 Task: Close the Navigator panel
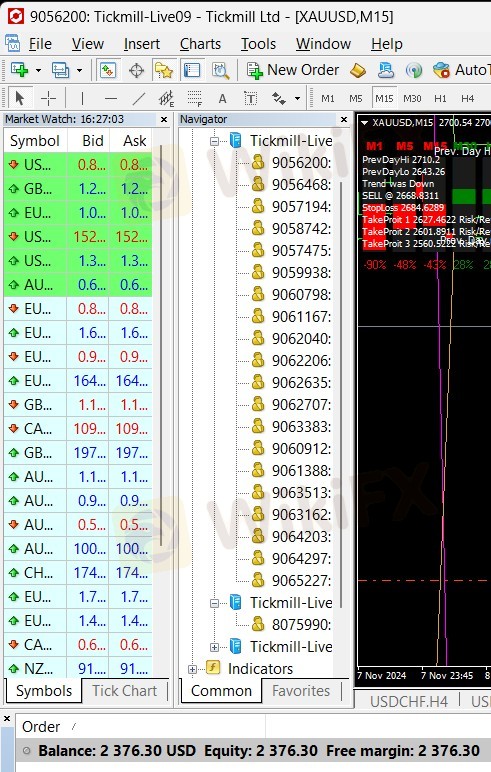(x=344, y=120)
